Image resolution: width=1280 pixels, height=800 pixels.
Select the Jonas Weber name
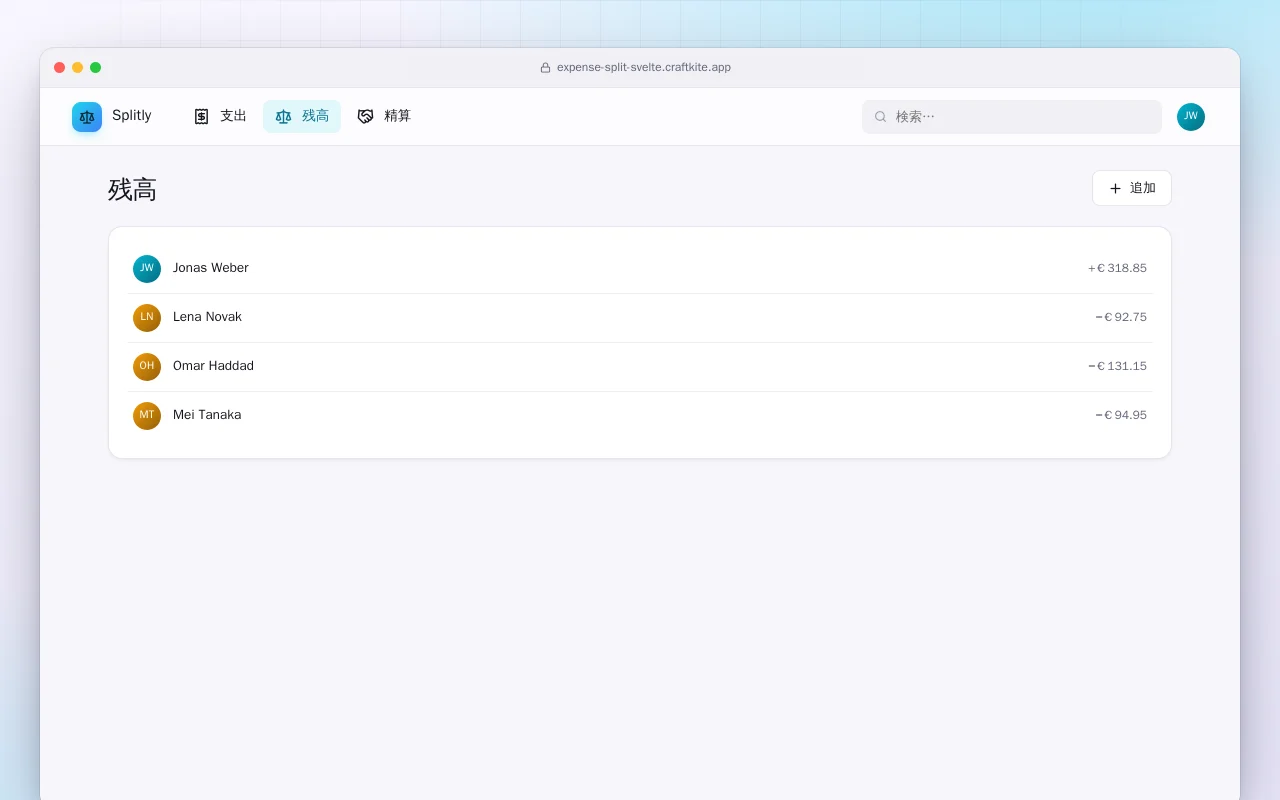211,268
